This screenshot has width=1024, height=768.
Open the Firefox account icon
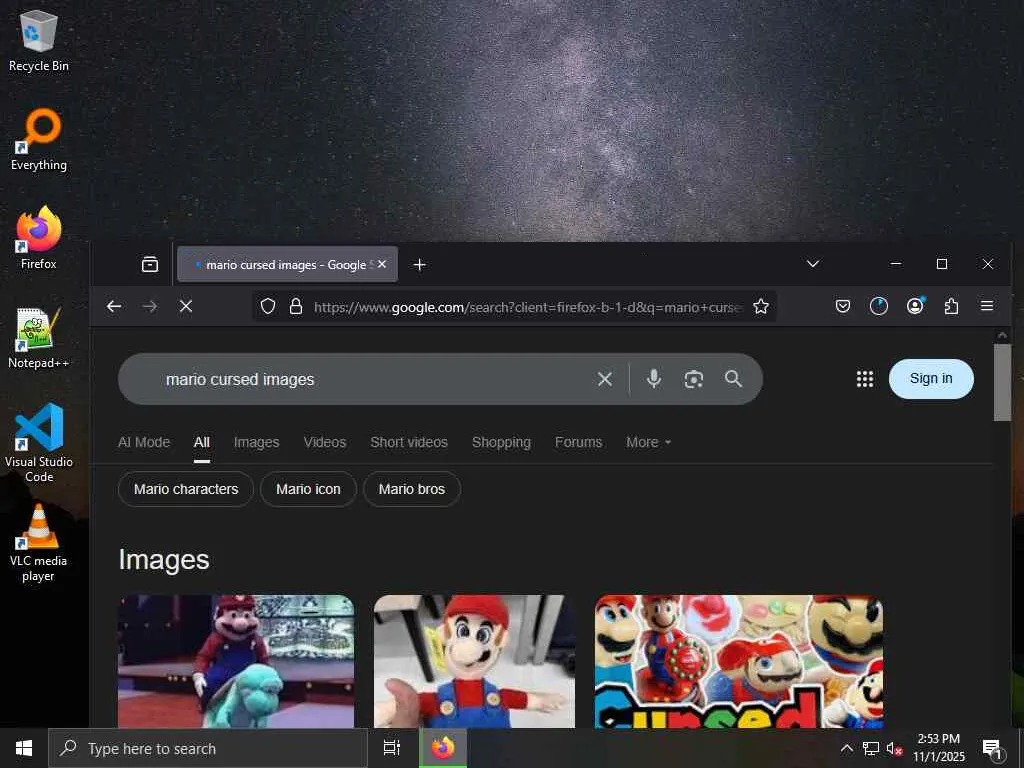pos(916,306)
